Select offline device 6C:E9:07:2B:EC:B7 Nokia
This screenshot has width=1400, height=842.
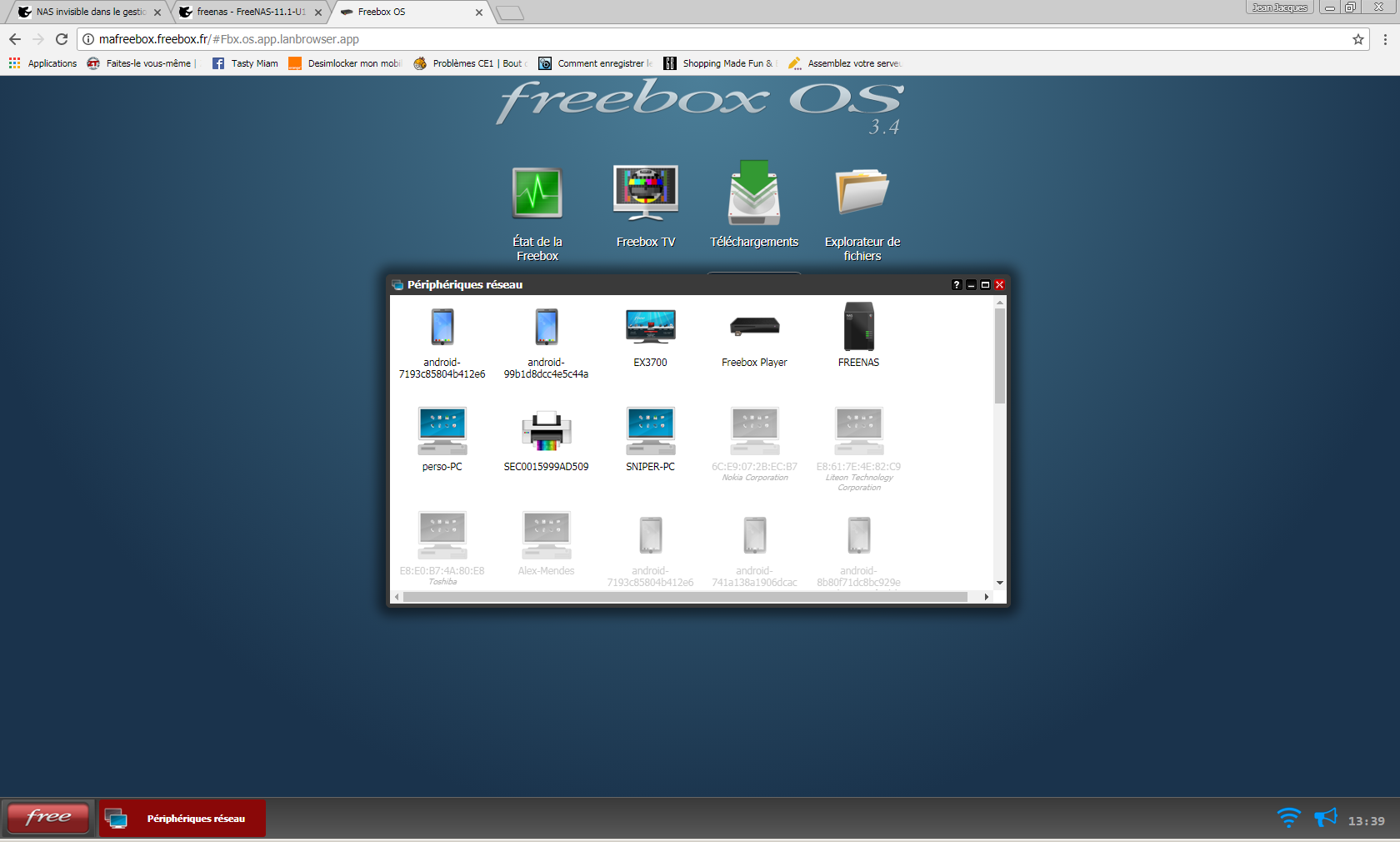click(755, 430)
